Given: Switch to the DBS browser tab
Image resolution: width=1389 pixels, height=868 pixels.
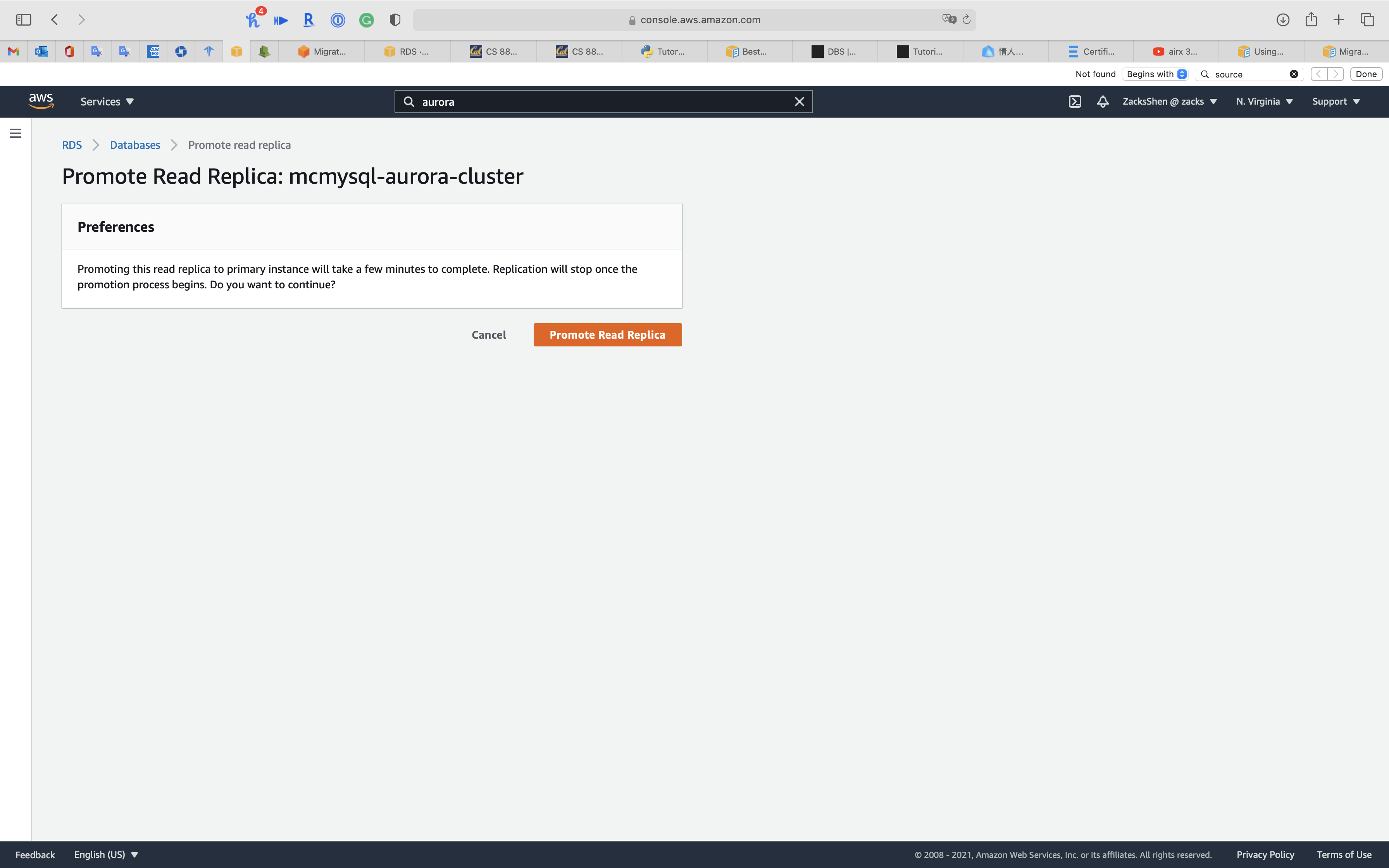Looking at the screenshot, I should pos(835,52).
